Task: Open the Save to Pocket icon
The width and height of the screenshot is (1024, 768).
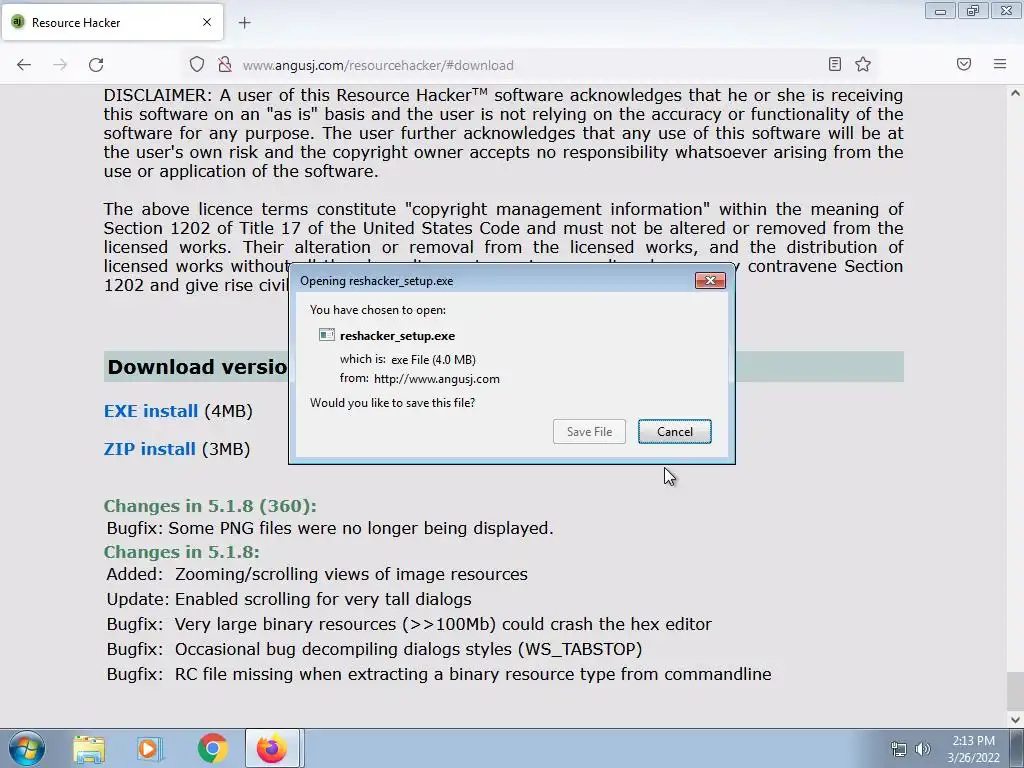Action: pos(964,64)
